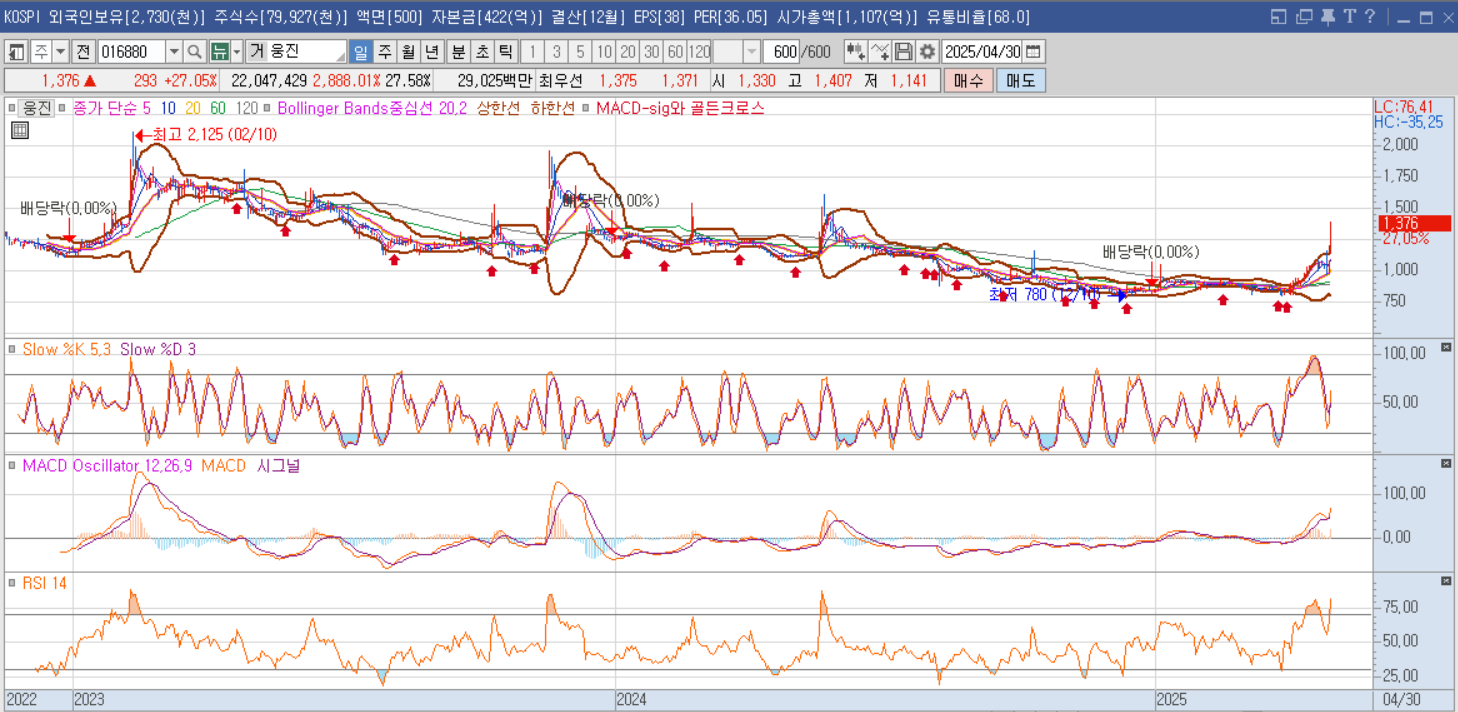This screenshot has height=712, width=1458.
Task: Open the calendar date picker icon
Action: pos(1033,52)
